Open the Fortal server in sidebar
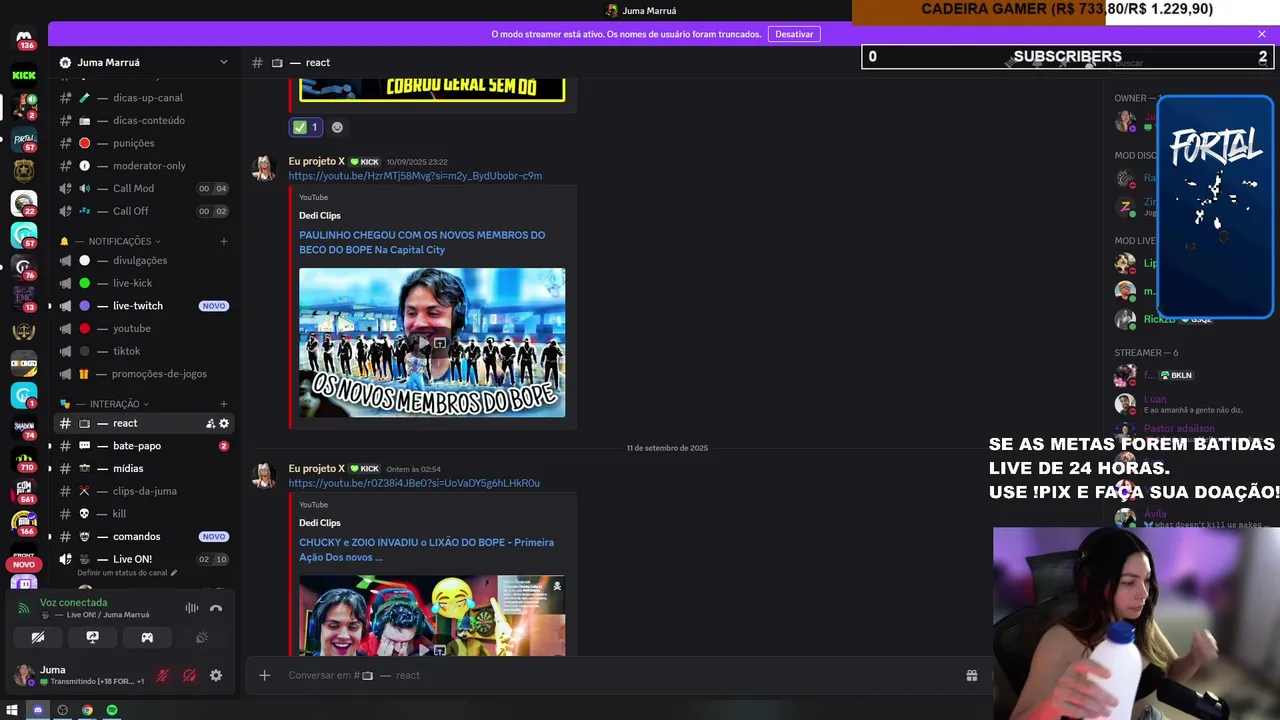The height and width of the screenshot is (720, 1280). pos(24,138)
